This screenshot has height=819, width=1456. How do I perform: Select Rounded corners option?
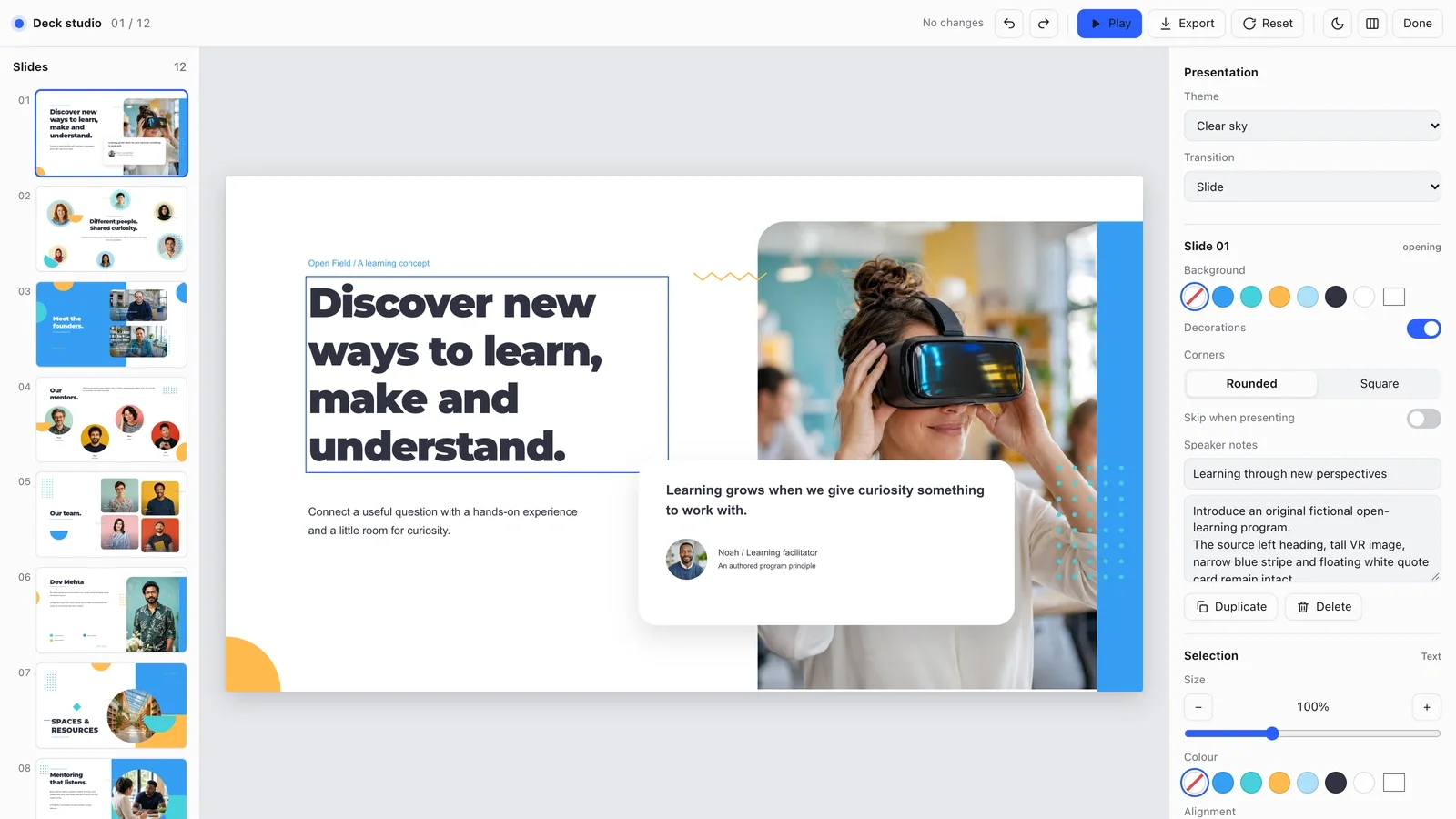[x=1251, y=384]
